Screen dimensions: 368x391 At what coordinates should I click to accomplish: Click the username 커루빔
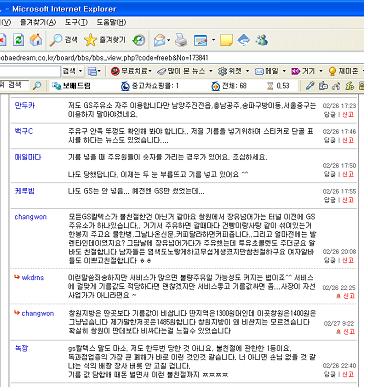[x=24, y=191]
